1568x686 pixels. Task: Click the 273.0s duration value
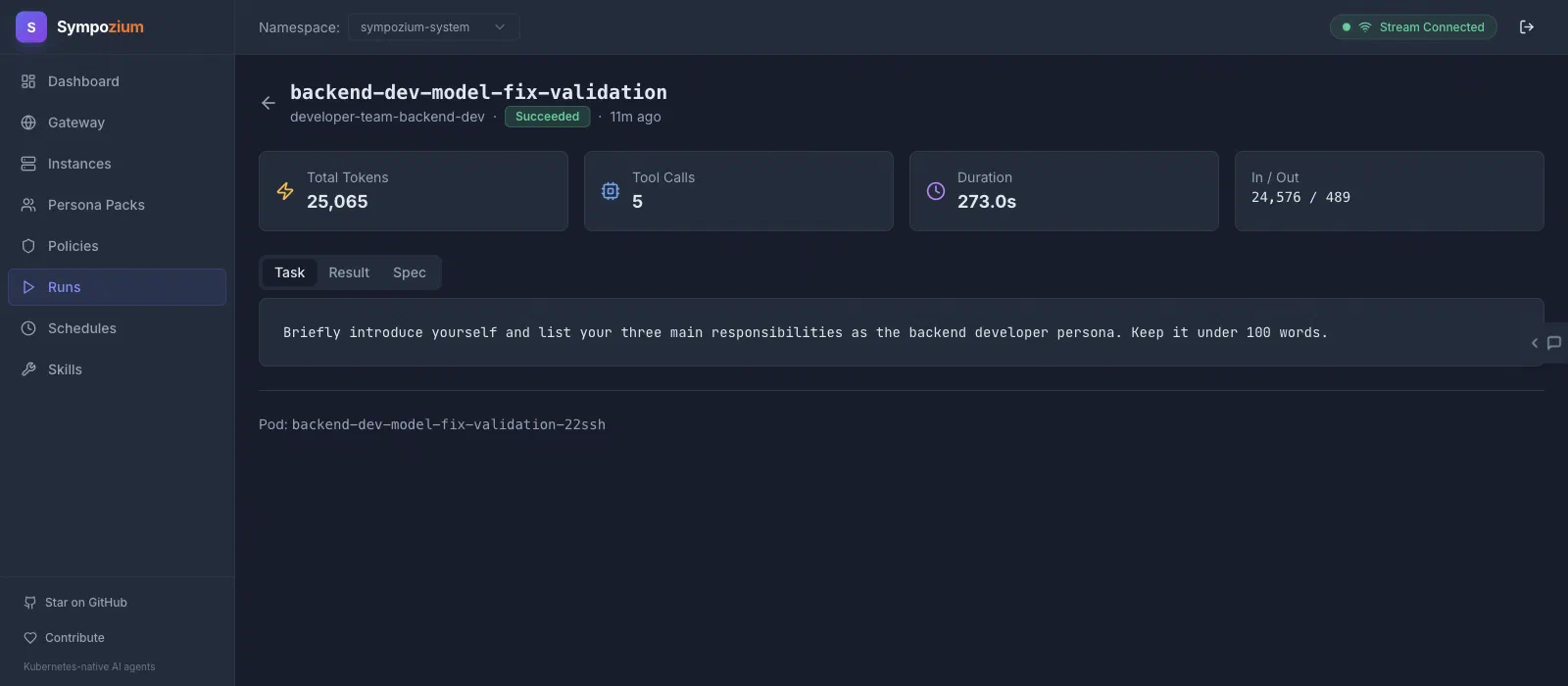click(987, 202)
